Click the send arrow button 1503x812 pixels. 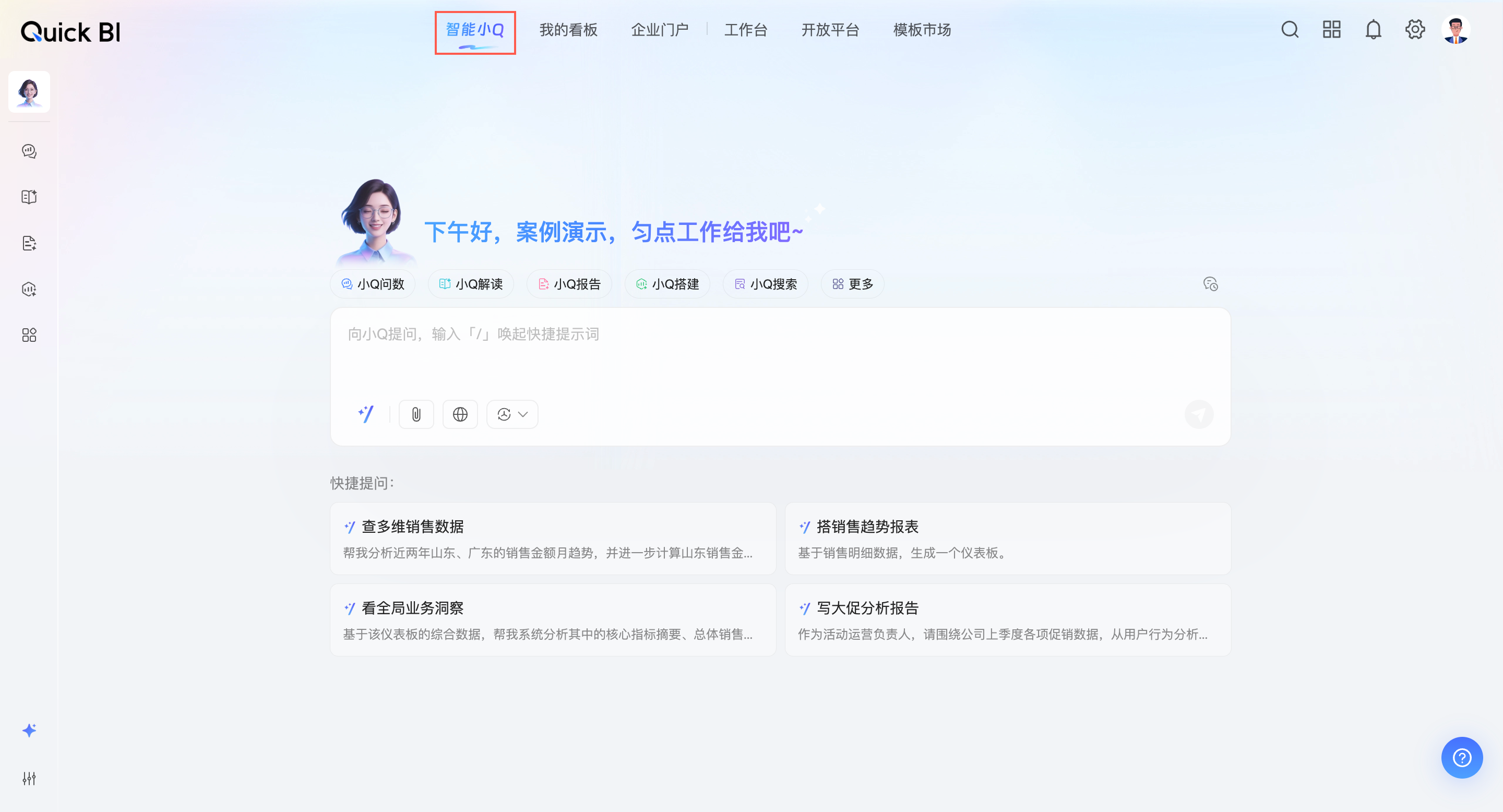click(1199, 414)
